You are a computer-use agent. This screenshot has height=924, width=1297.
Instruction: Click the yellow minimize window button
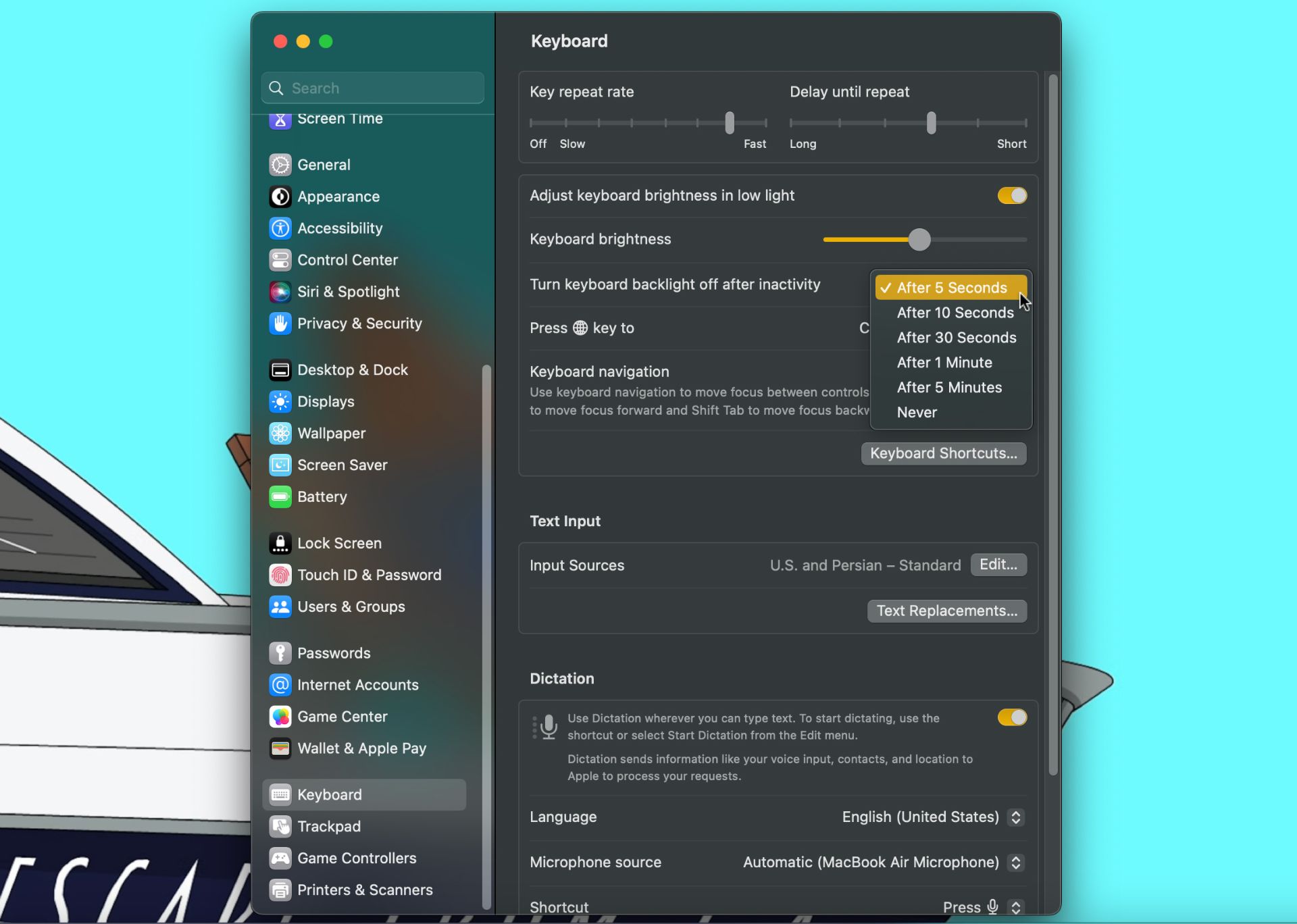[x=303, y=42]
